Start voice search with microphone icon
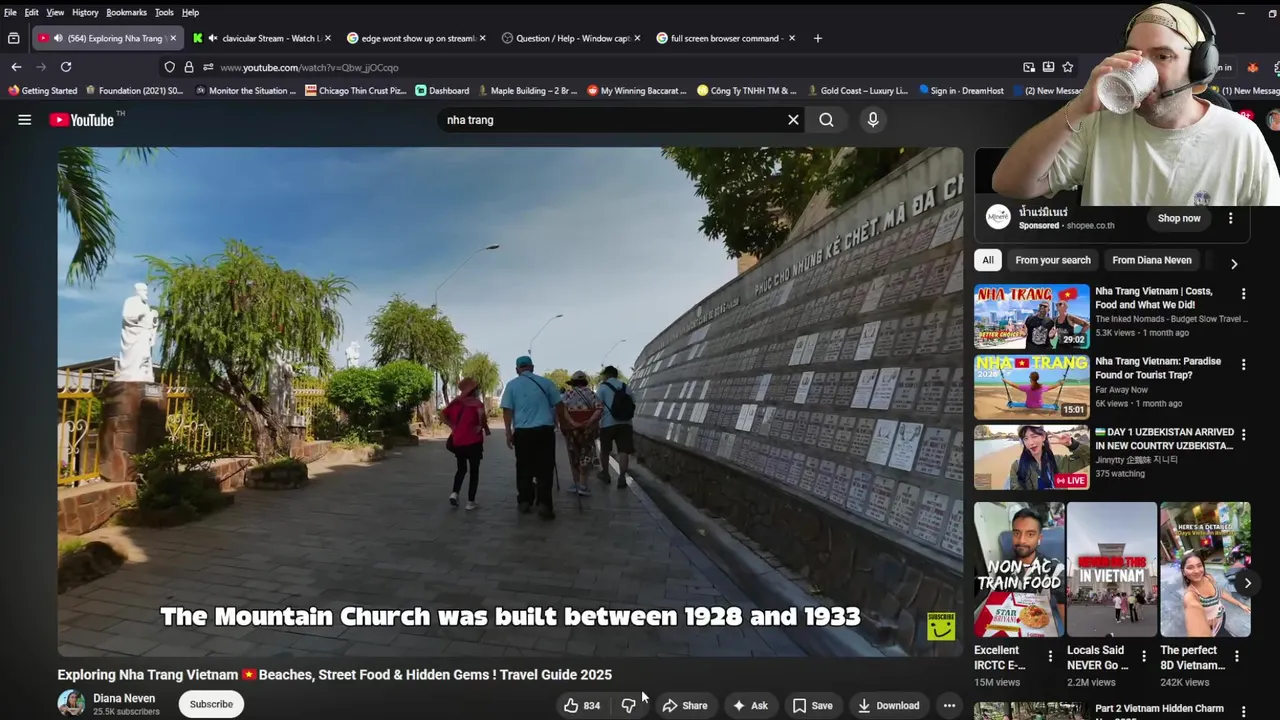Image resolution: width=1280 pixels, height=720 pixels. 873,120
